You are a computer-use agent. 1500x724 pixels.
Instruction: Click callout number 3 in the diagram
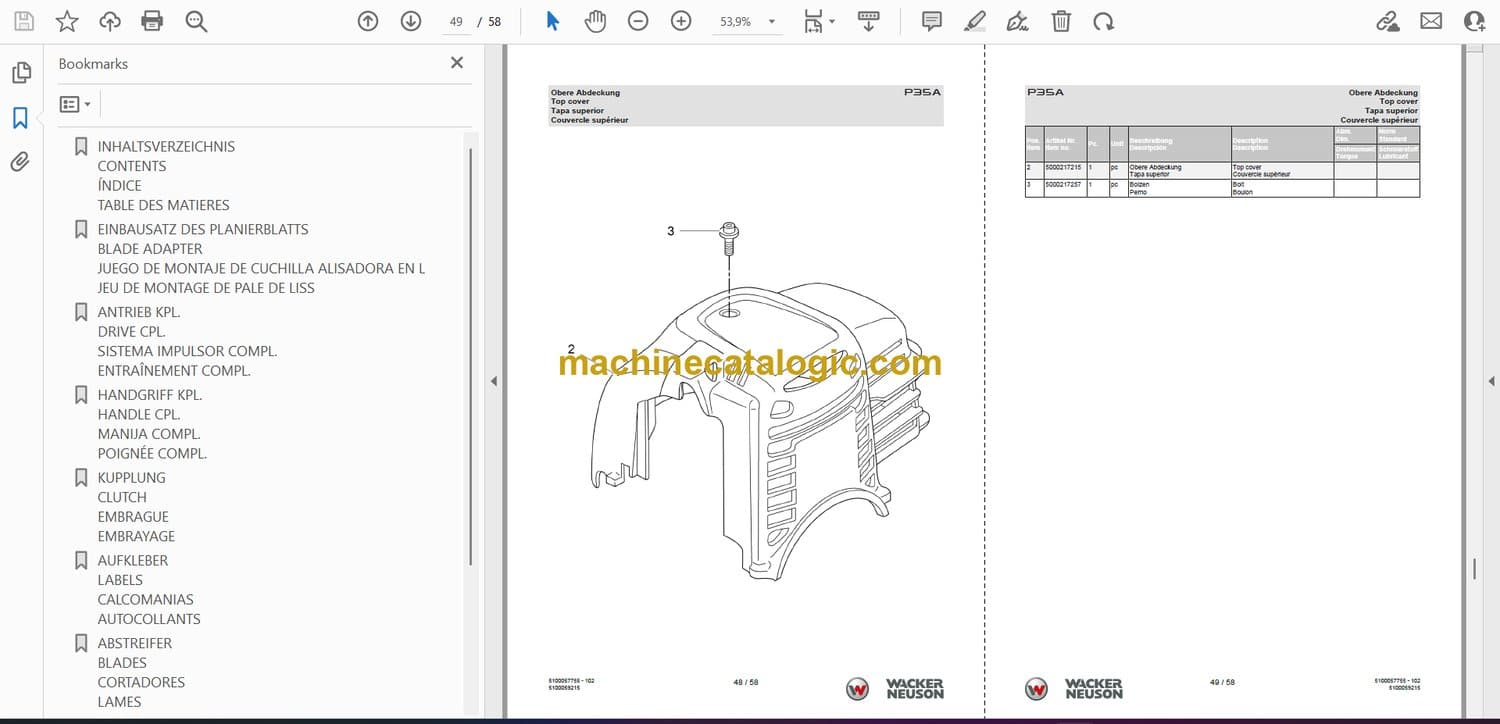tap(671, 231)
